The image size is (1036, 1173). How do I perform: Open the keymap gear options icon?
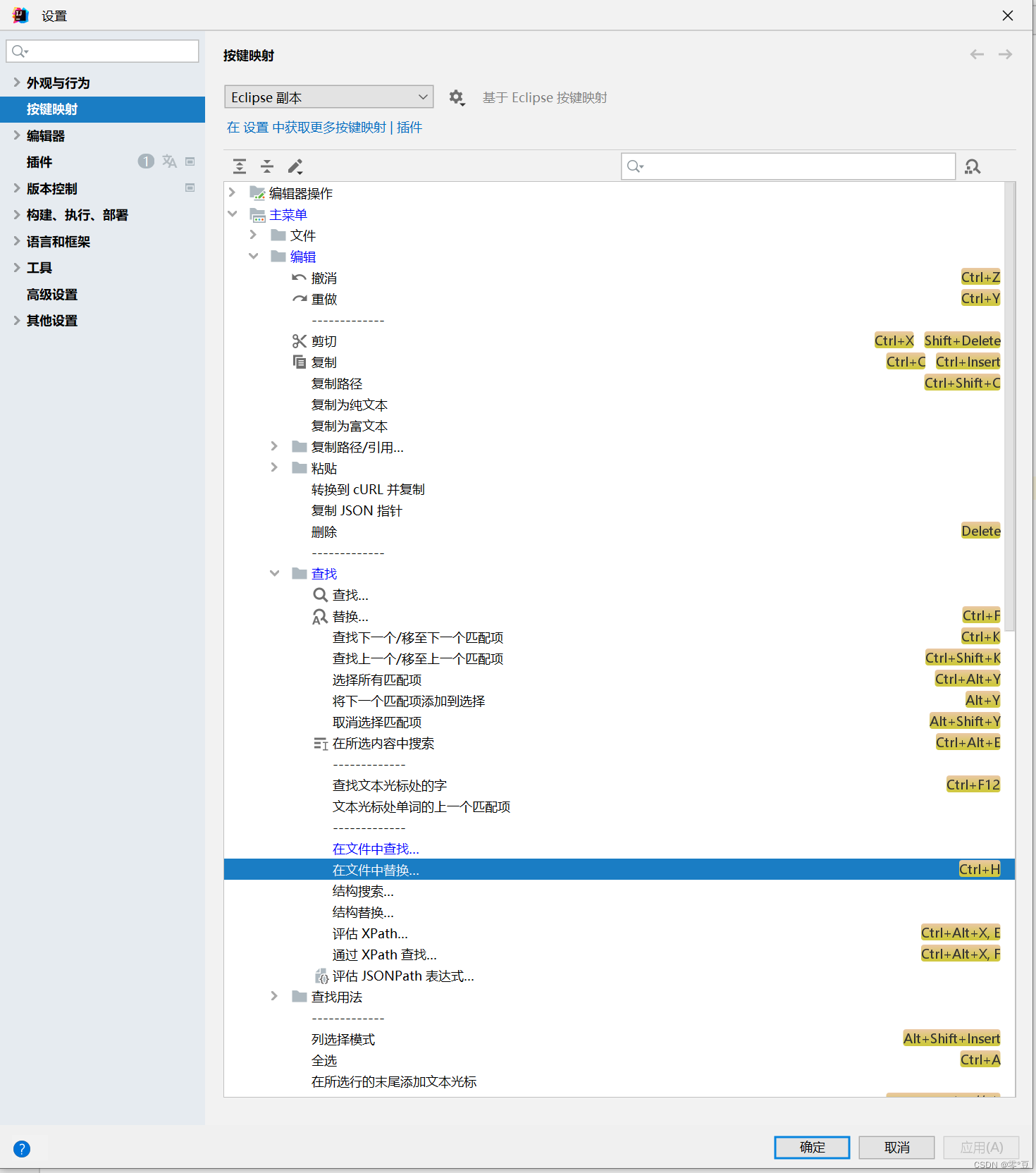[457, 97]
